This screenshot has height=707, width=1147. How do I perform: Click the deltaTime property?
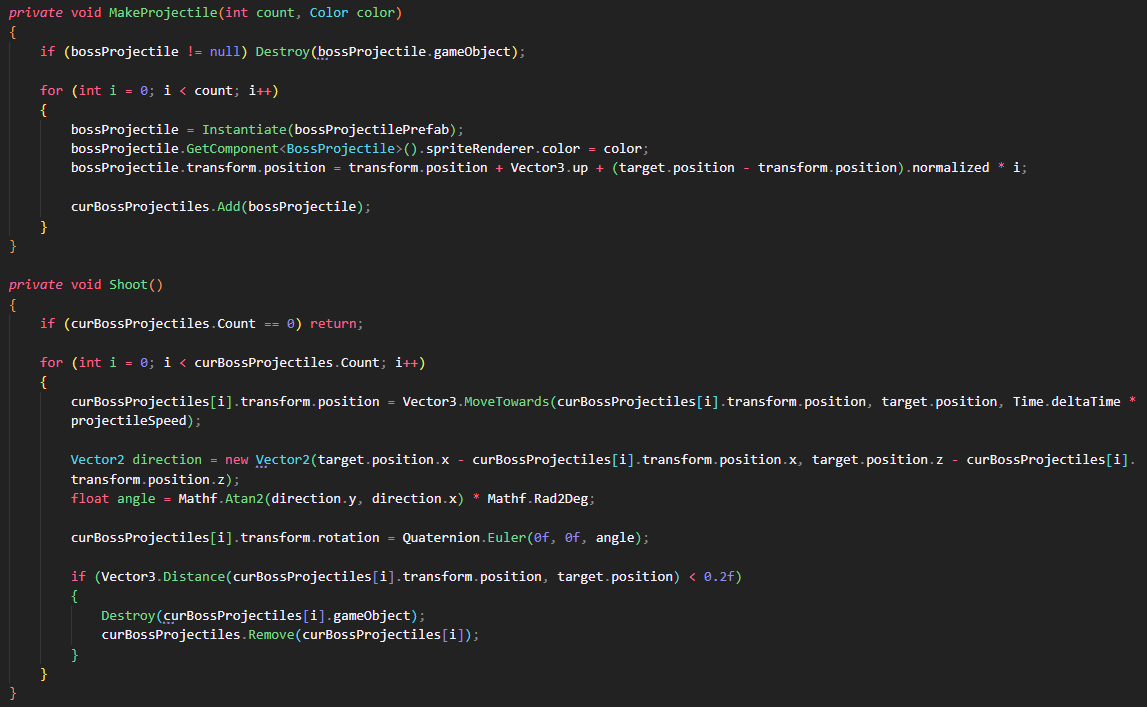[x=1086, y=402]
